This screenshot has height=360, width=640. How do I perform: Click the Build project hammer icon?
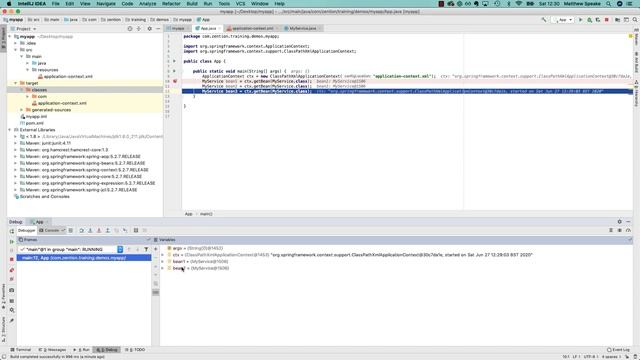[x=544, y=20]
